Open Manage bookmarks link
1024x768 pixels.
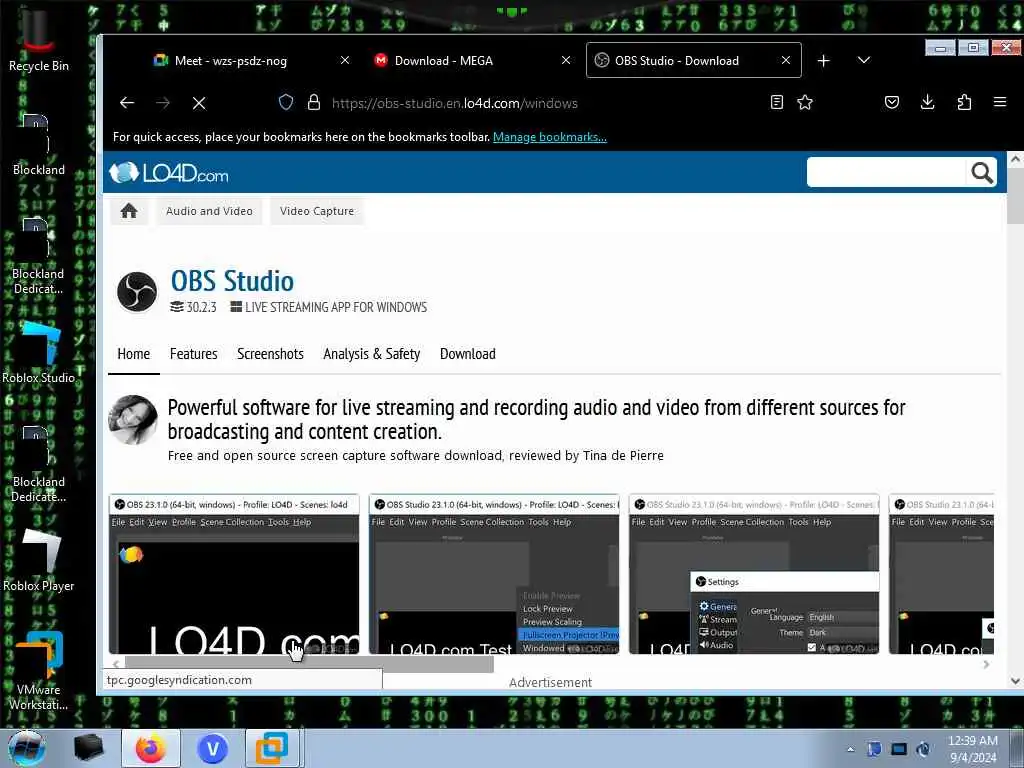click(x=550, y=137)
